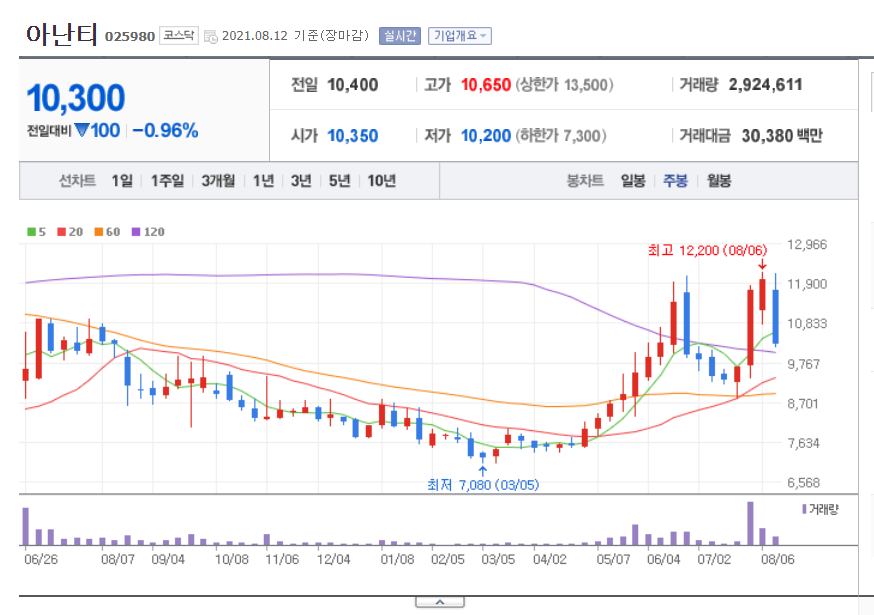Click the purple 120 moving average legend

(148, 232)
